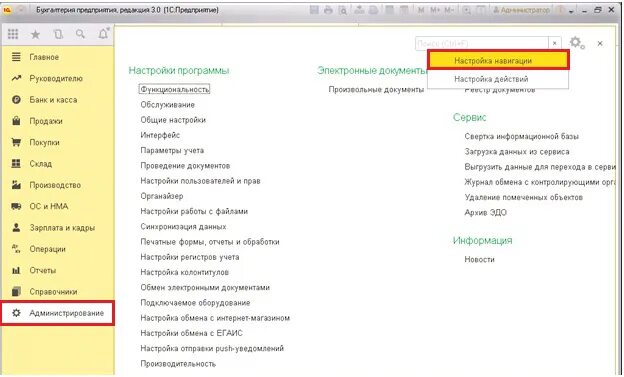Click the Производство factory icon
The width and height of the screenshot is (624, 377).
[16, 185]
